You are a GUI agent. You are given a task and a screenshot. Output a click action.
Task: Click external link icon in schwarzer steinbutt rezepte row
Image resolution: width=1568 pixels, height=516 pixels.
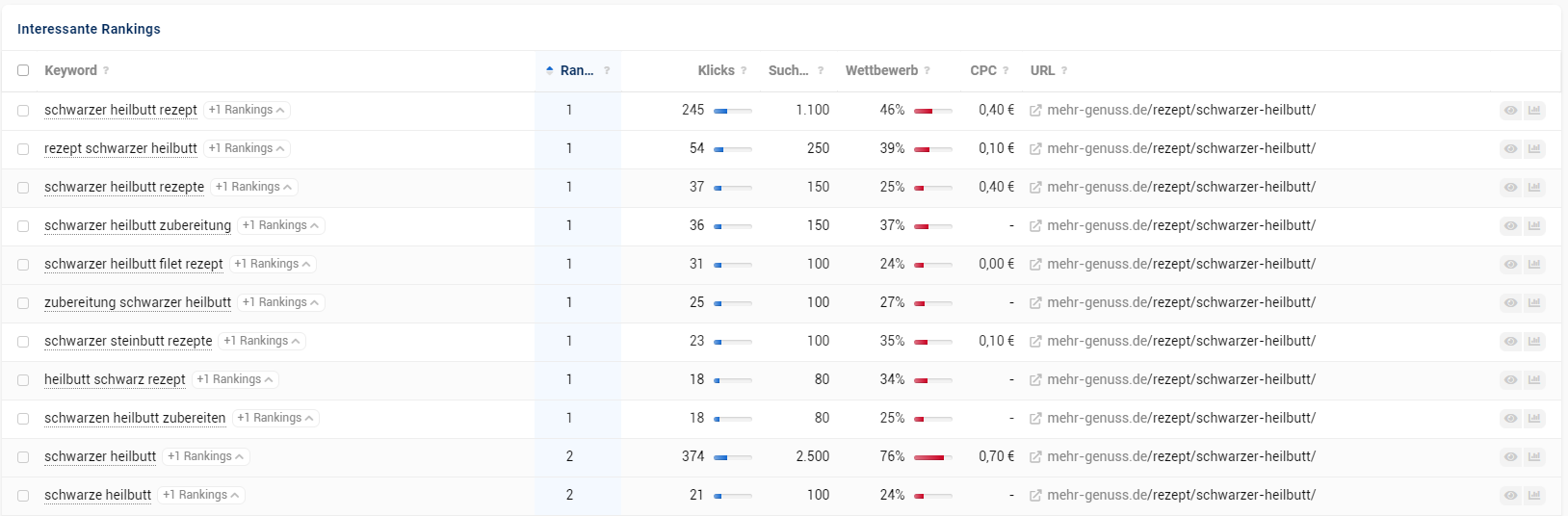tap(1035, 342)
